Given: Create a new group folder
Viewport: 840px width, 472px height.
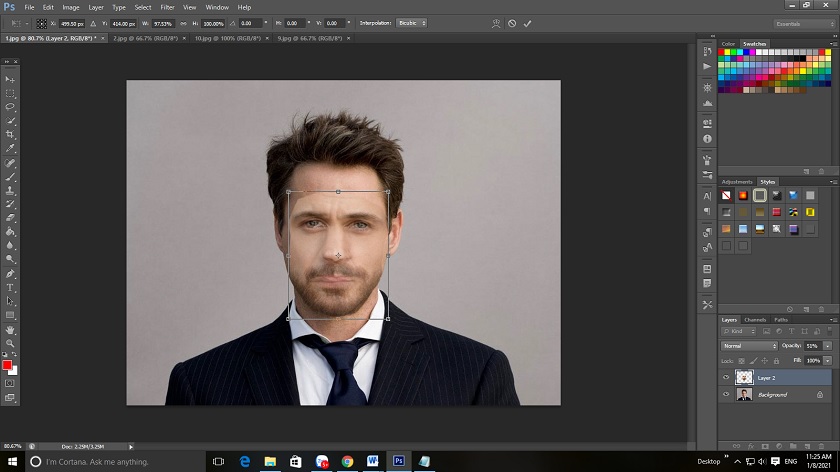Looking at the screenshot, I should coord(793,446).
